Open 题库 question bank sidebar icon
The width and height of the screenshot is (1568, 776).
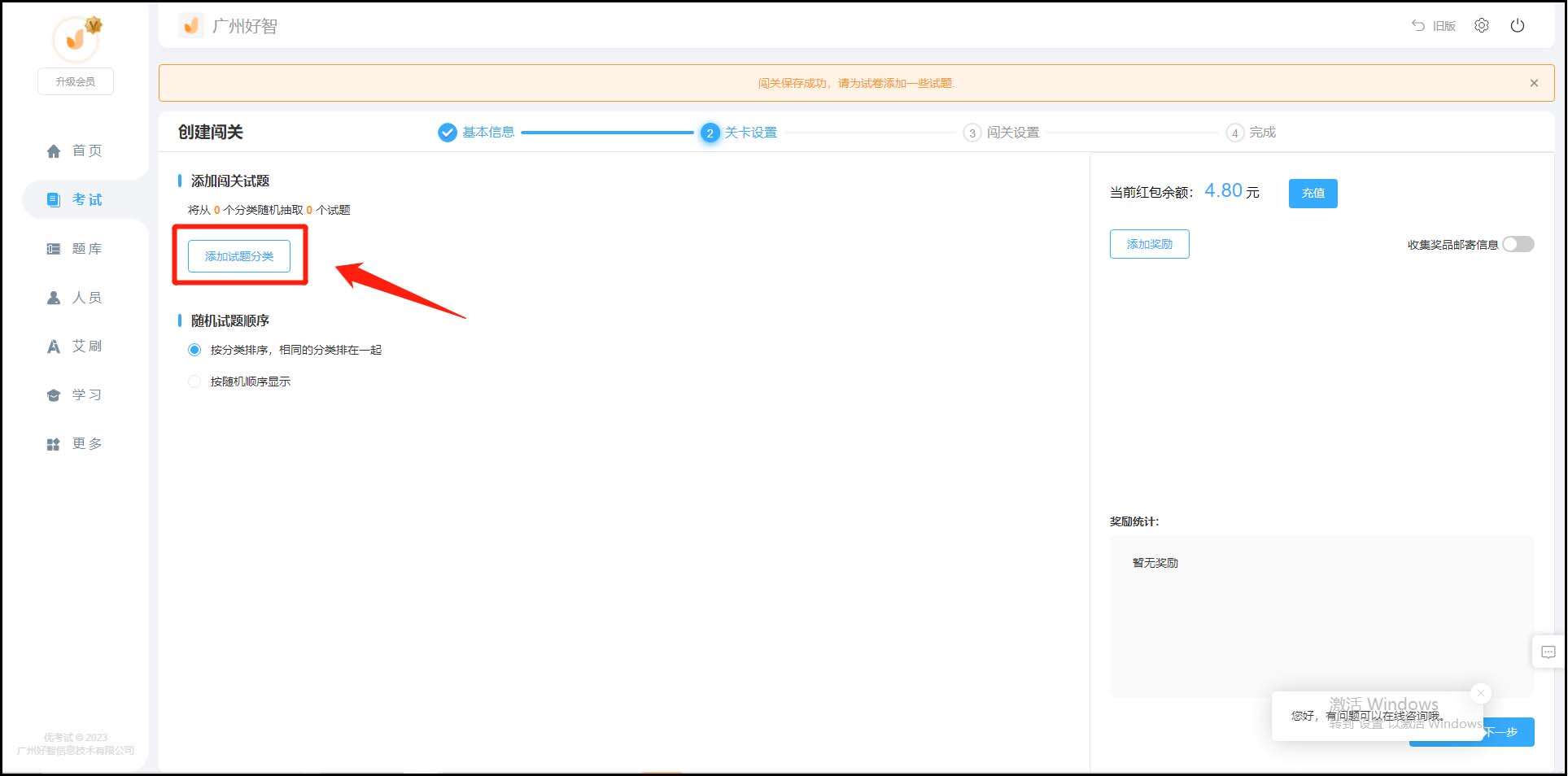54,249
